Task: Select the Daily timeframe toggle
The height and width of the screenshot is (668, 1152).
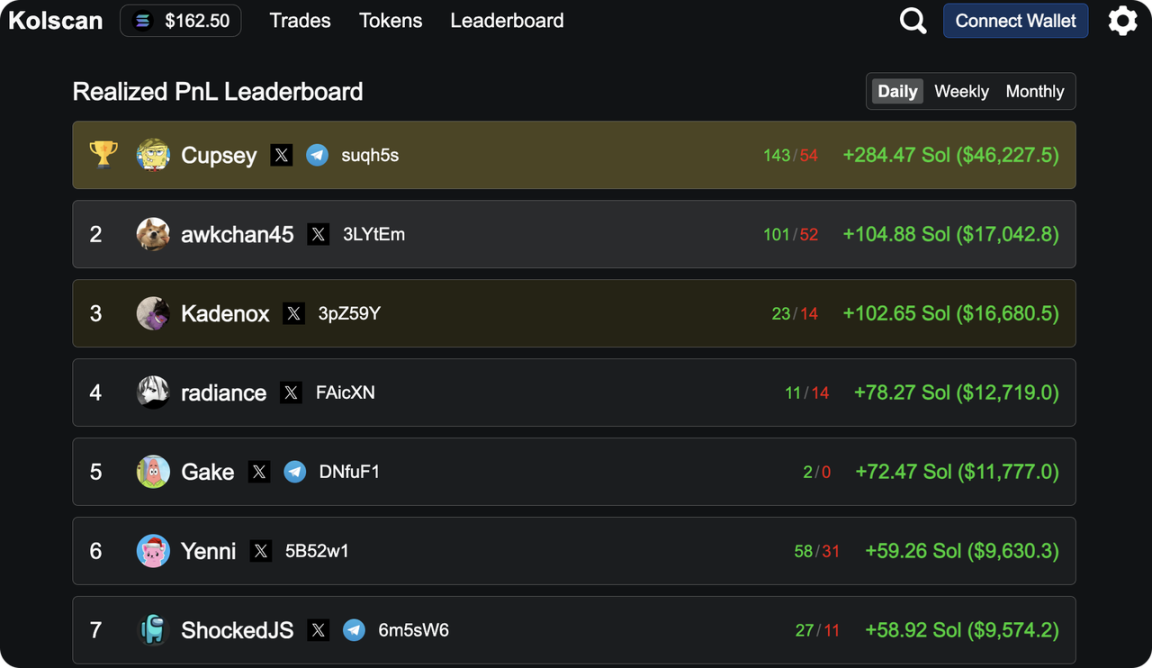Action: click(897, 91)
